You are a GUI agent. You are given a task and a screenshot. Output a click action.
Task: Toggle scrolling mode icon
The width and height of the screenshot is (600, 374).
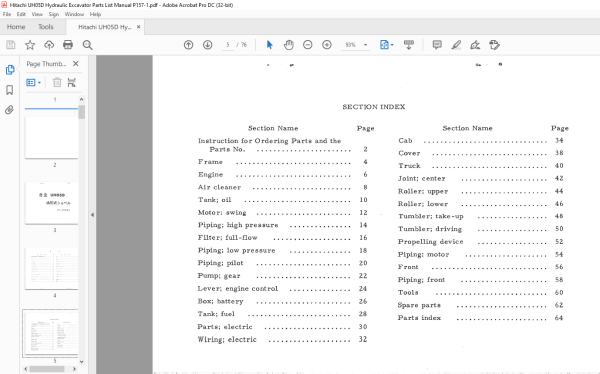coord(409,45)
